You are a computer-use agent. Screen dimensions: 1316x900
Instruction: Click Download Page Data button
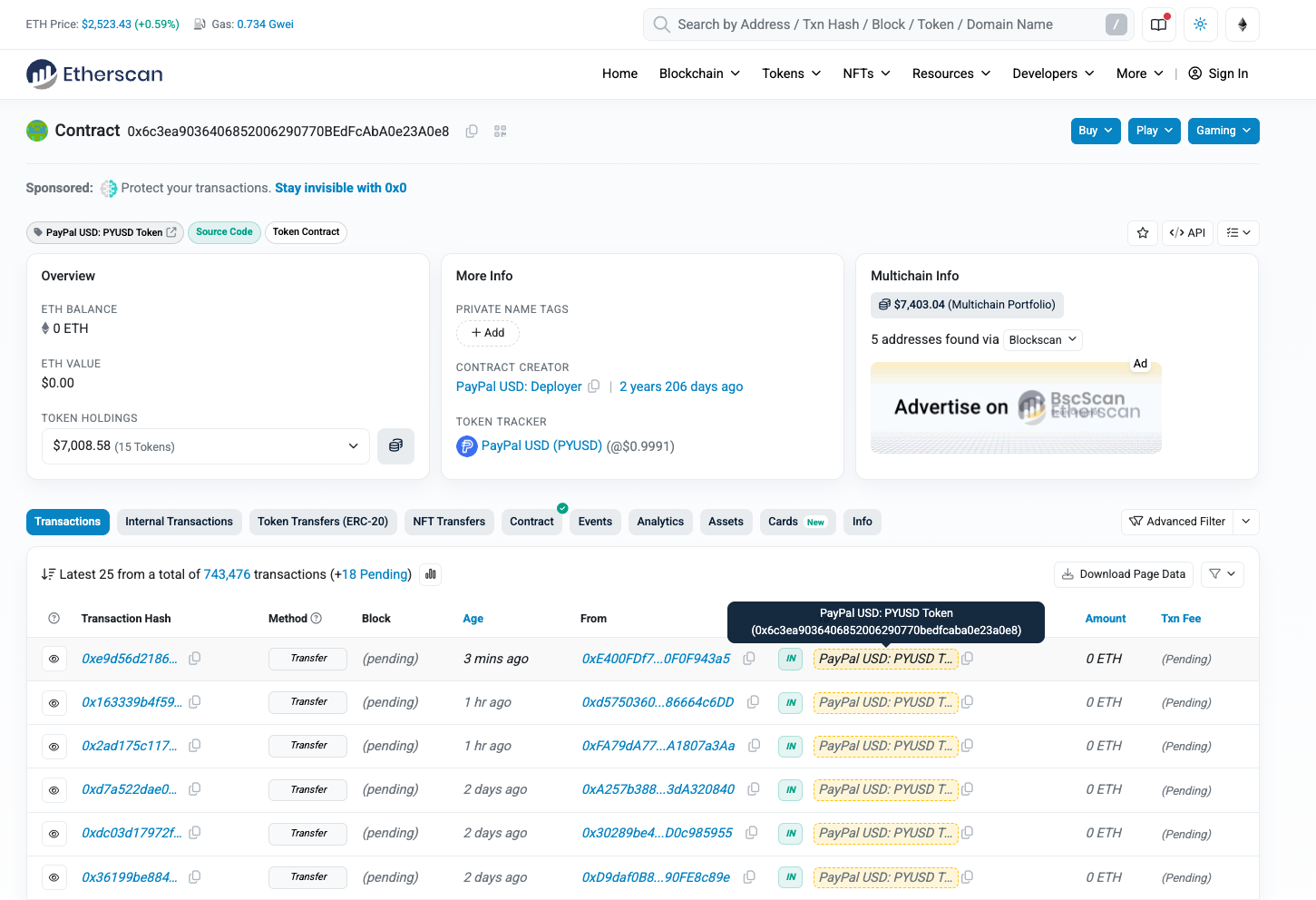coord(1123,574)
